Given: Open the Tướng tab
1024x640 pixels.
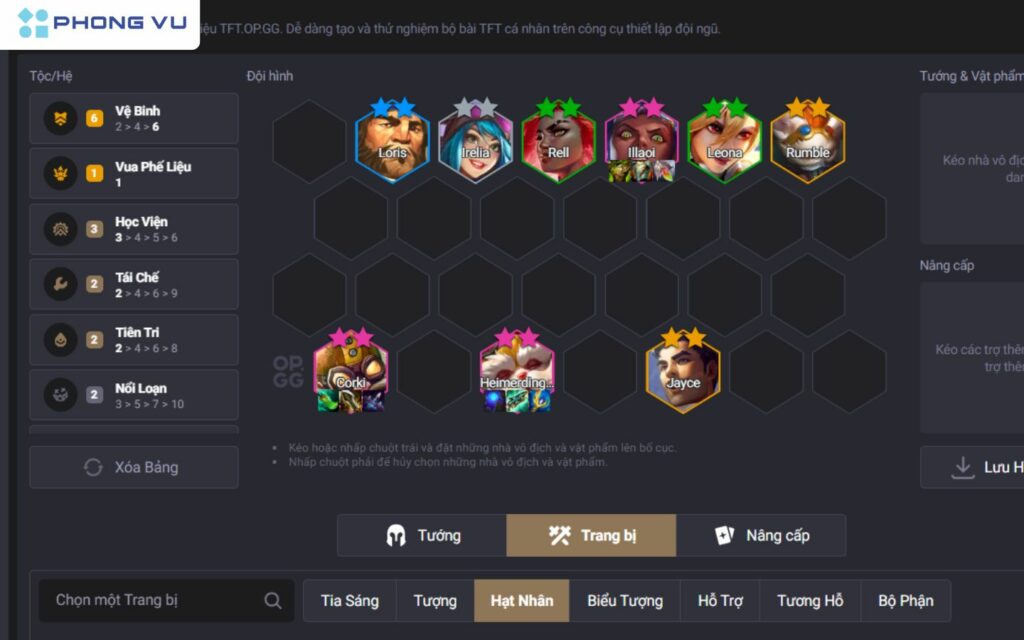Looking at the screenshot, I should click(422, 536).
